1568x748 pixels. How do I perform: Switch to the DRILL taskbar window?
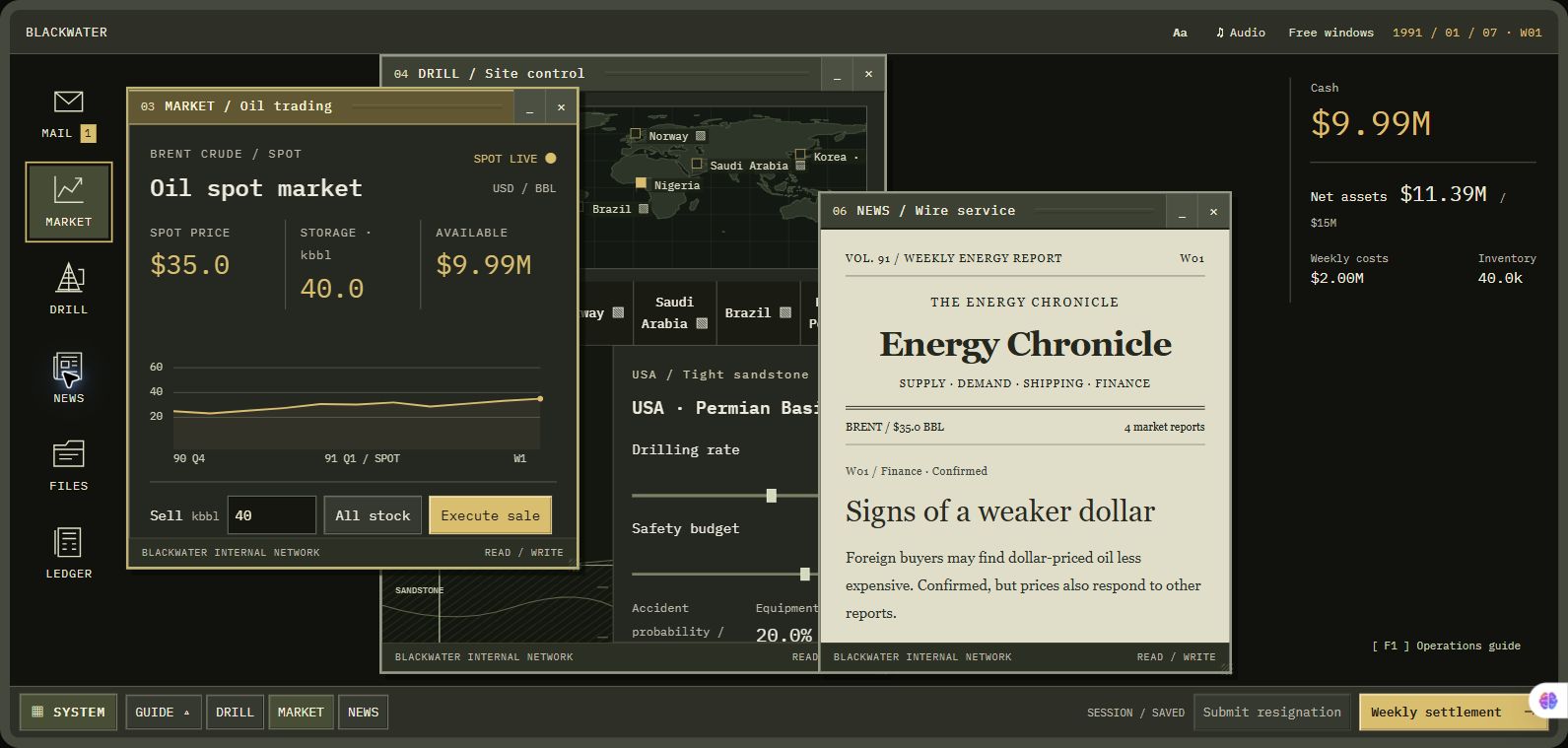[235, 712]
